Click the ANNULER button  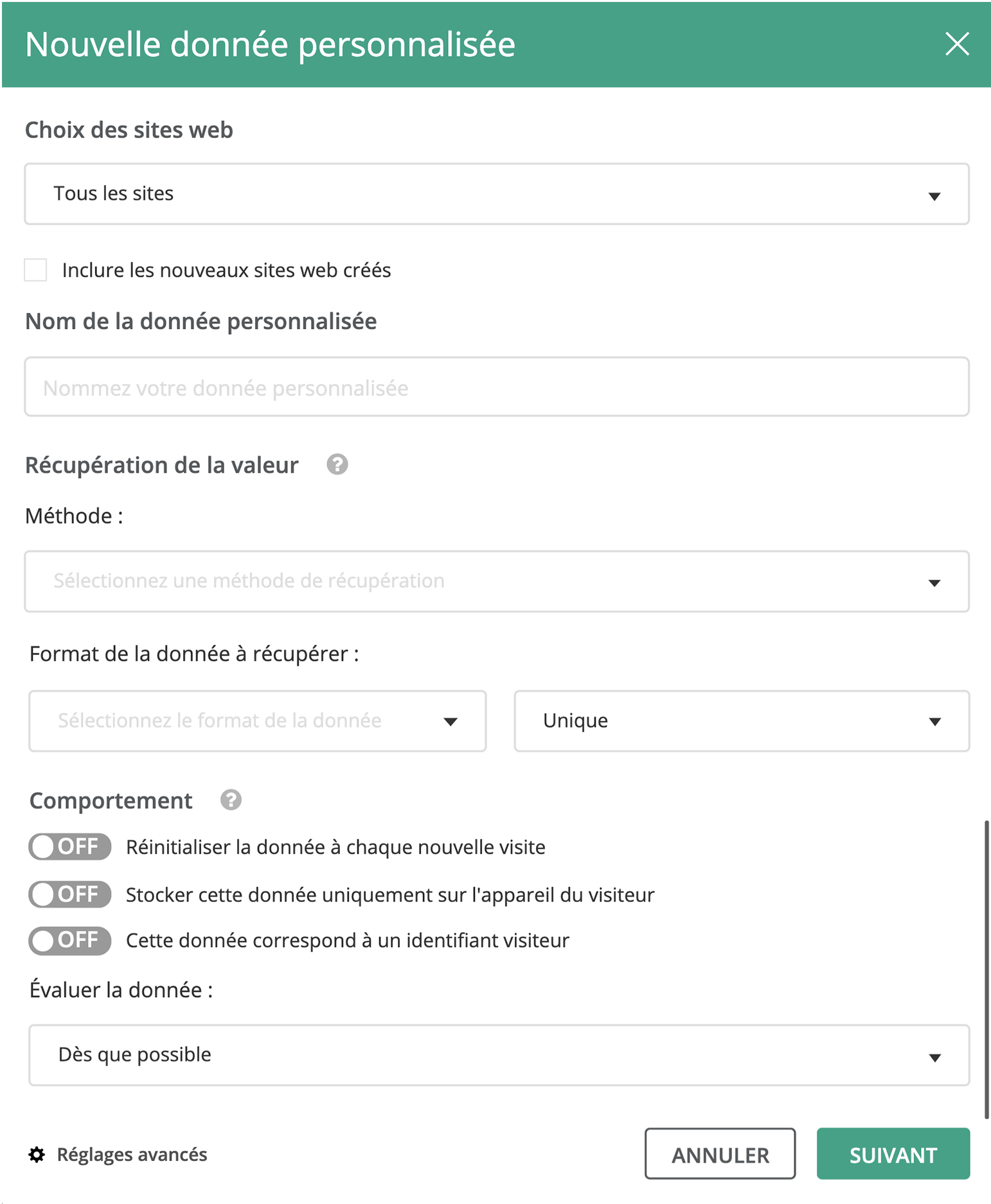tap(720, 1154)
